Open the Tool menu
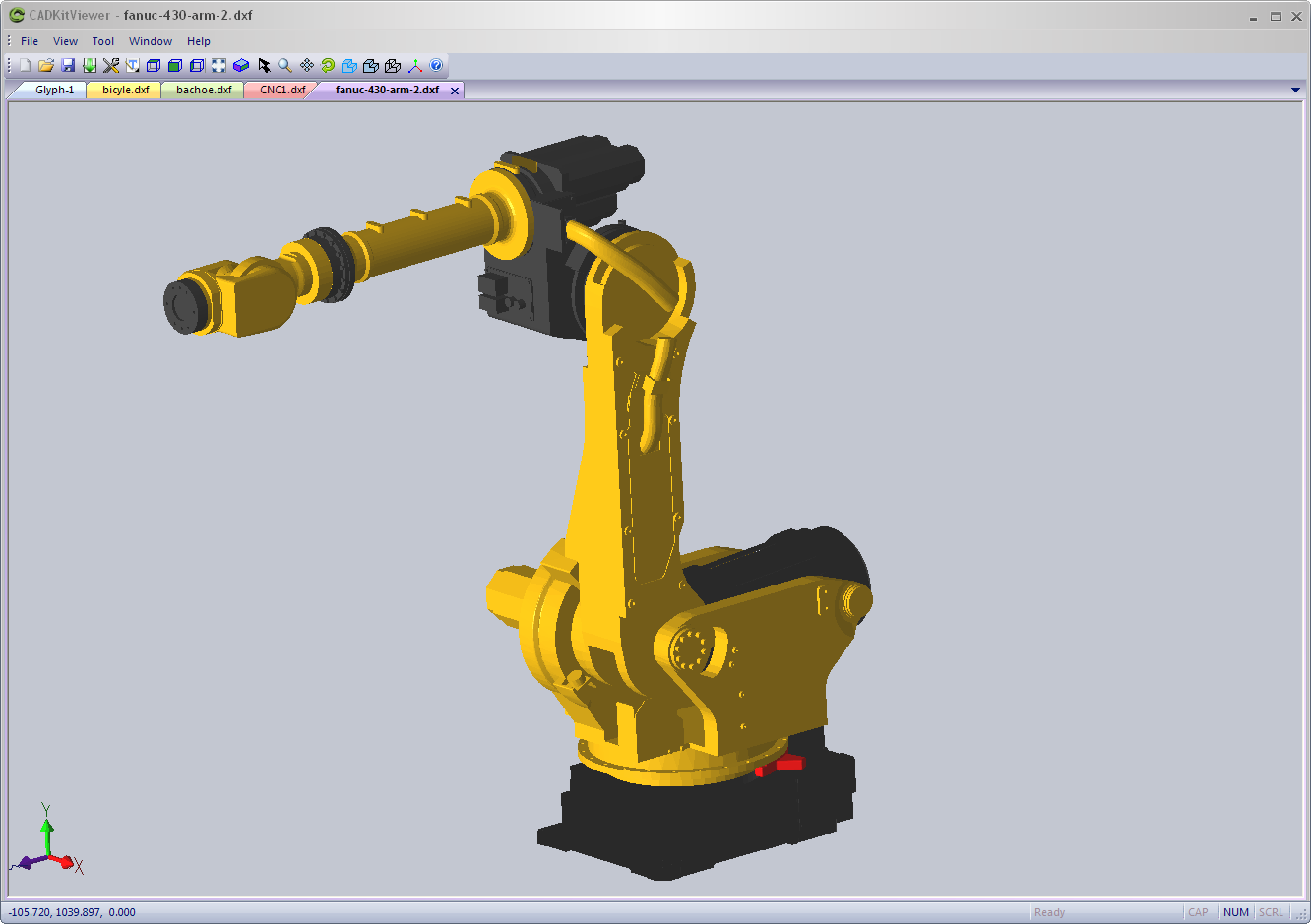This screenshot has width=1311, height=924. (102, 41)
